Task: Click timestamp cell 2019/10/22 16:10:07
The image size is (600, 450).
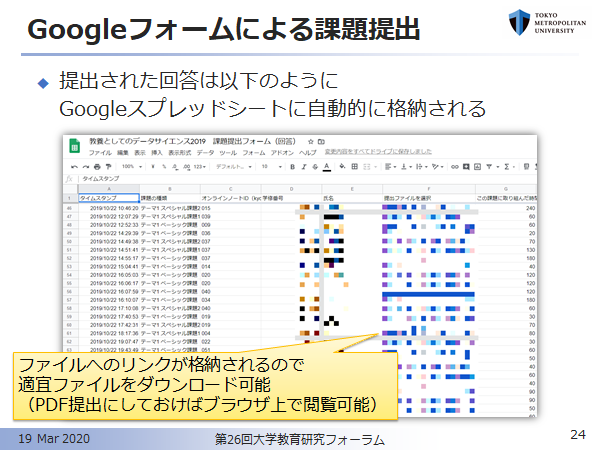Action: (109, 300)
